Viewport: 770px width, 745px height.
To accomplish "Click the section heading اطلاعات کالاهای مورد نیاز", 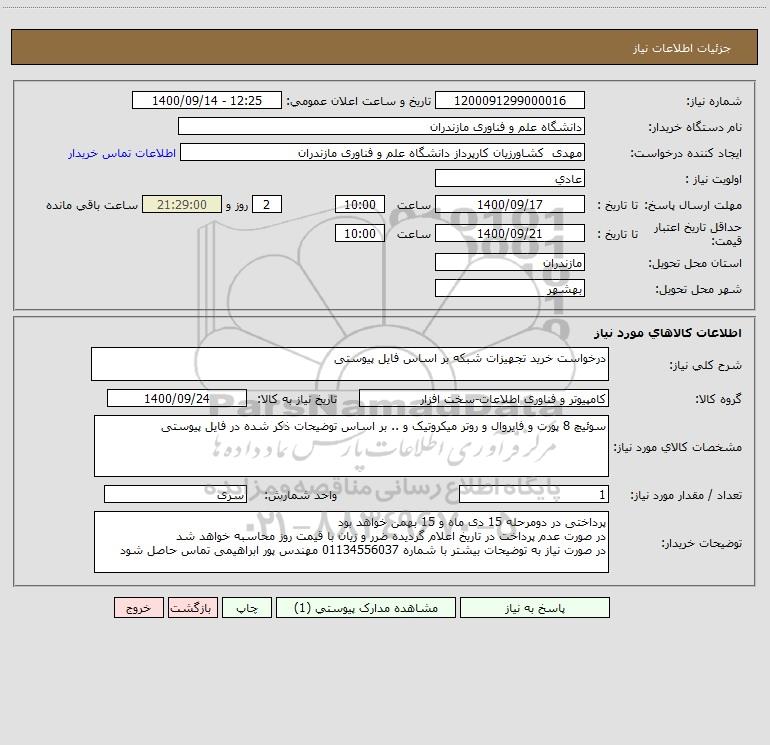I will tap(668, 333).
